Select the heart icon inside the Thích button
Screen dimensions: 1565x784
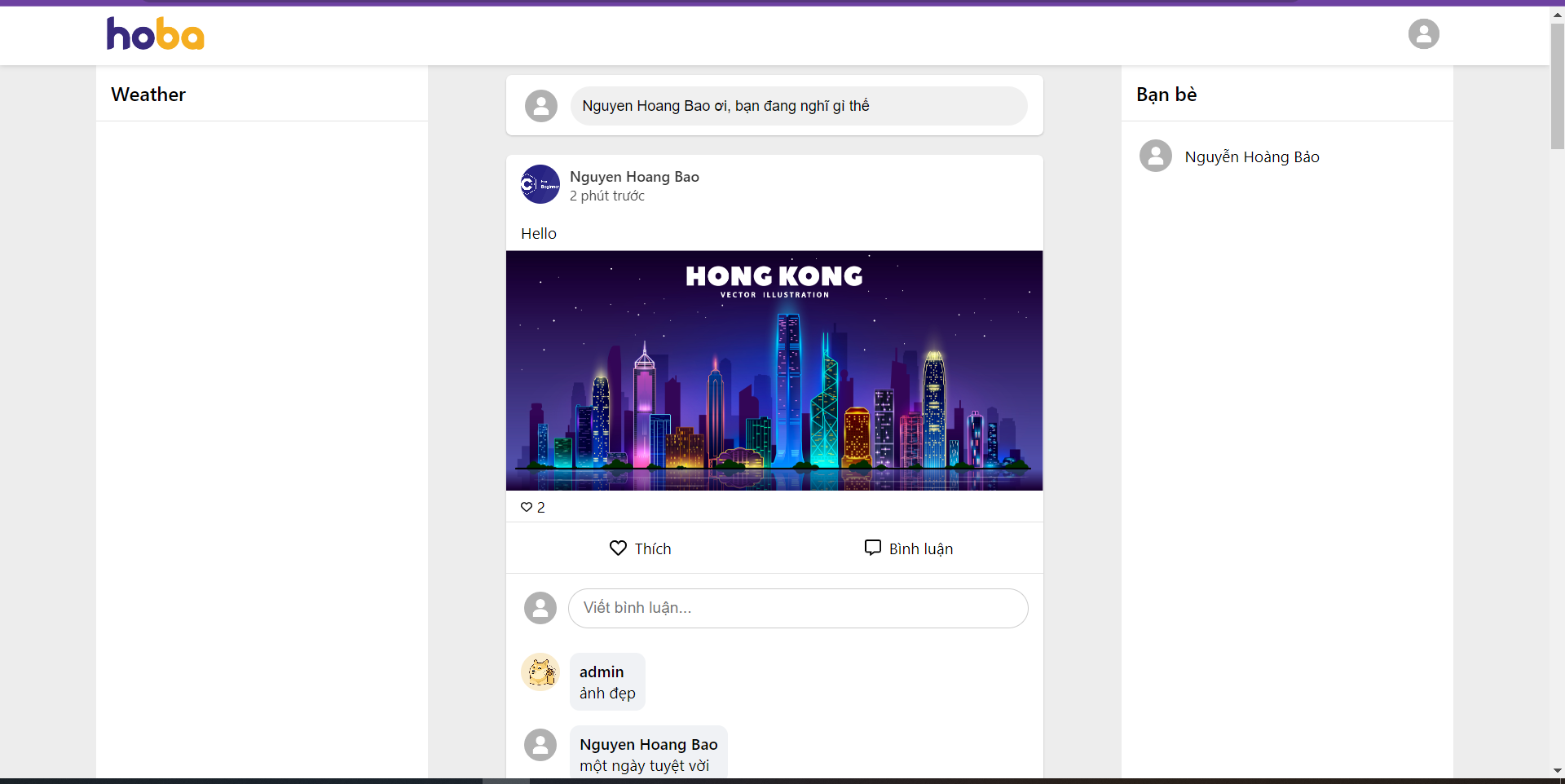pos(617,548)
